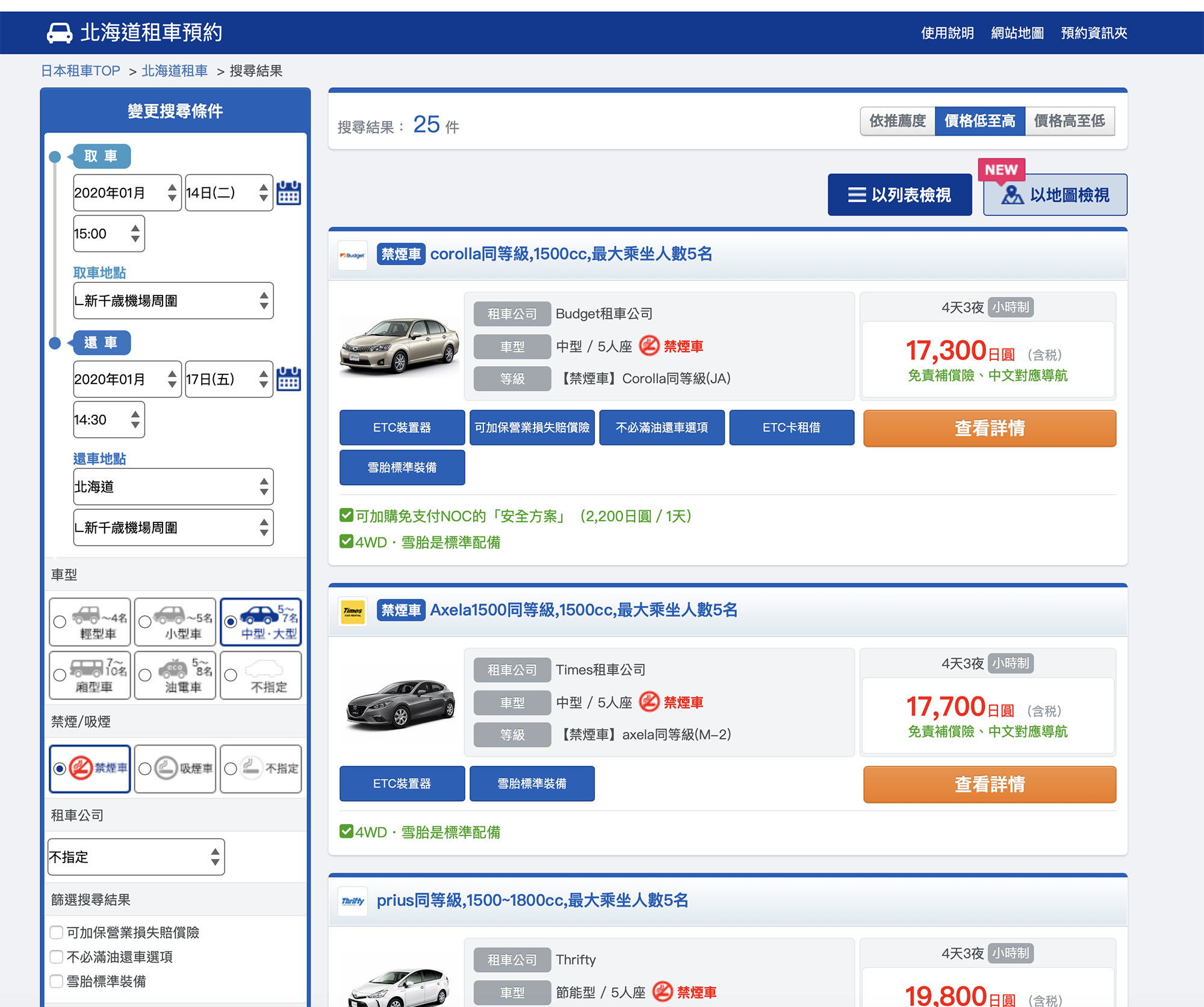Image resolution: width=1204 pixels, height=1007 pixels.
Task: Click the Prius car thumbnail image
Action: (x=399, y=987)
